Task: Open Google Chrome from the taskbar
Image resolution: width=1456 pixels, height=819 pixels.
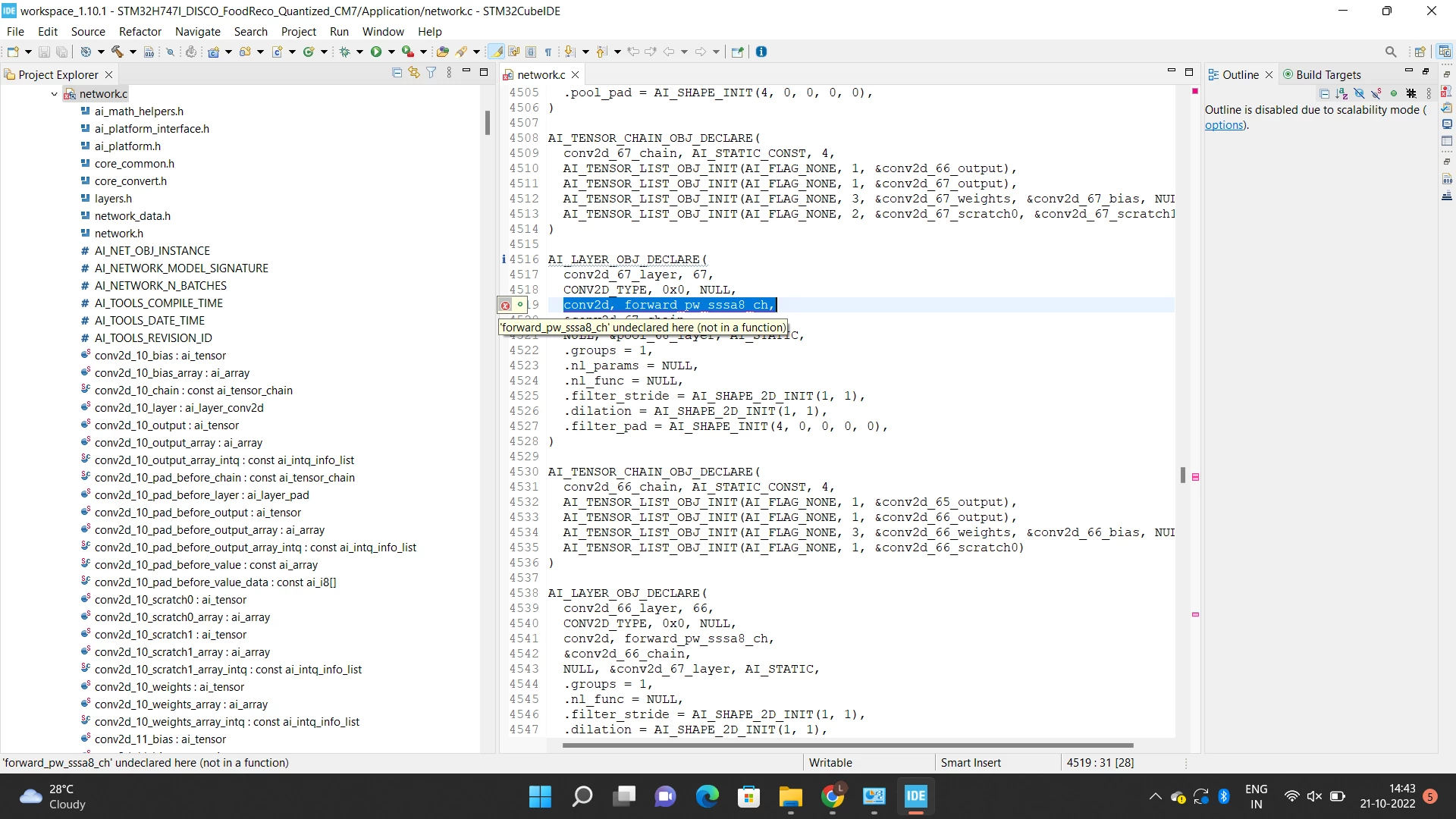Action: (832, 796)
